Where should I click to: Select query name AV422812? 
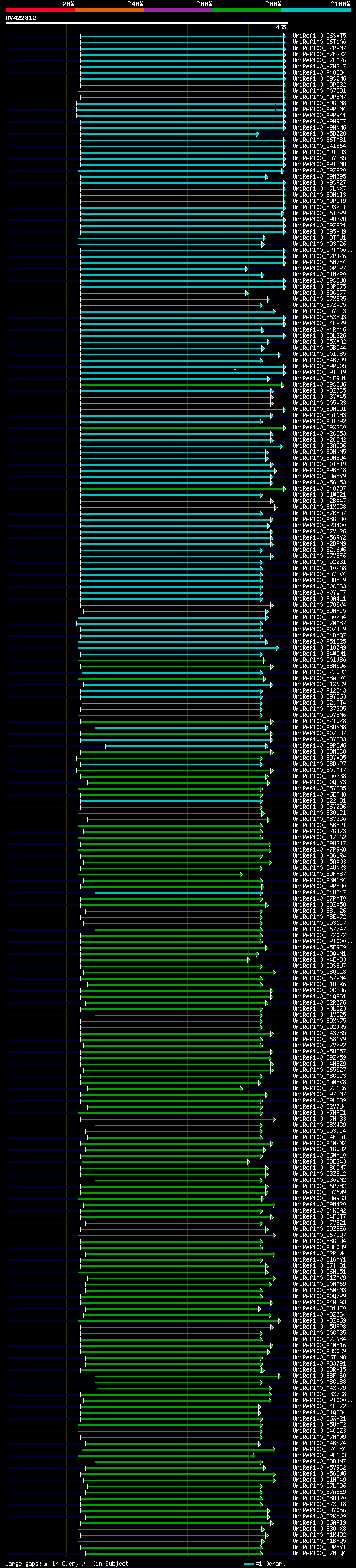(21, 18)
